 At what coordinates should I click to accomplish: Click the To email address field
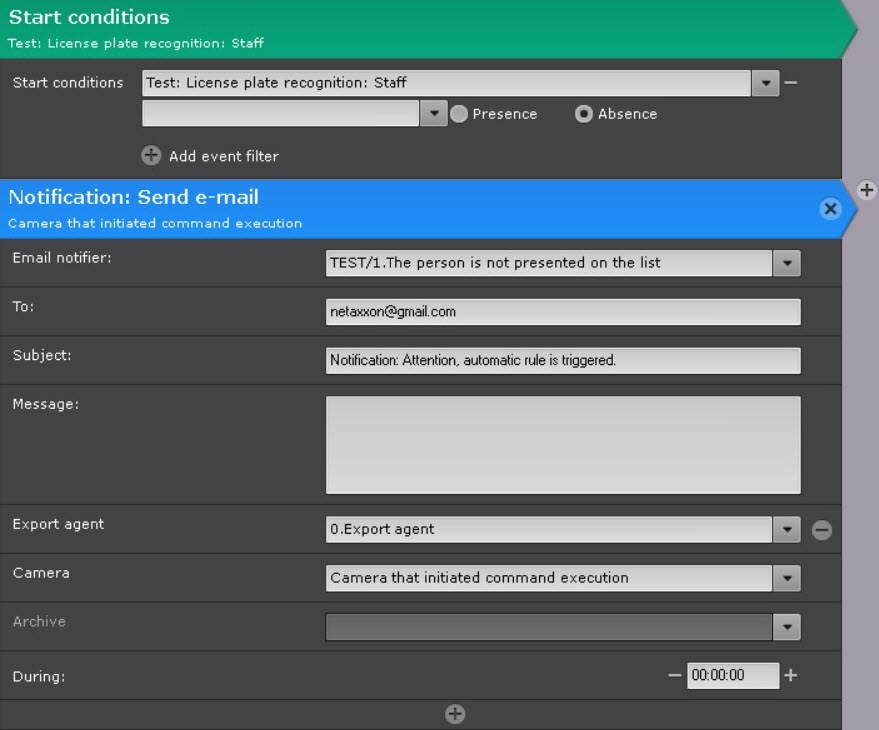click(x=563, y=312)
